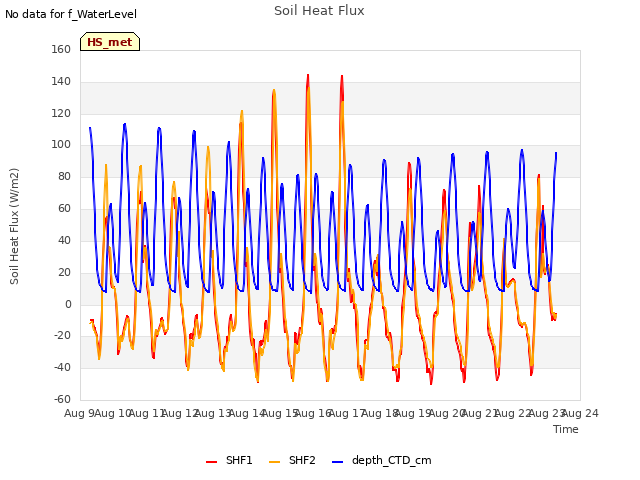Click the blue depth_CTD_cm legend marker
This screenshot has height=480, width=640.
[338, 462]
